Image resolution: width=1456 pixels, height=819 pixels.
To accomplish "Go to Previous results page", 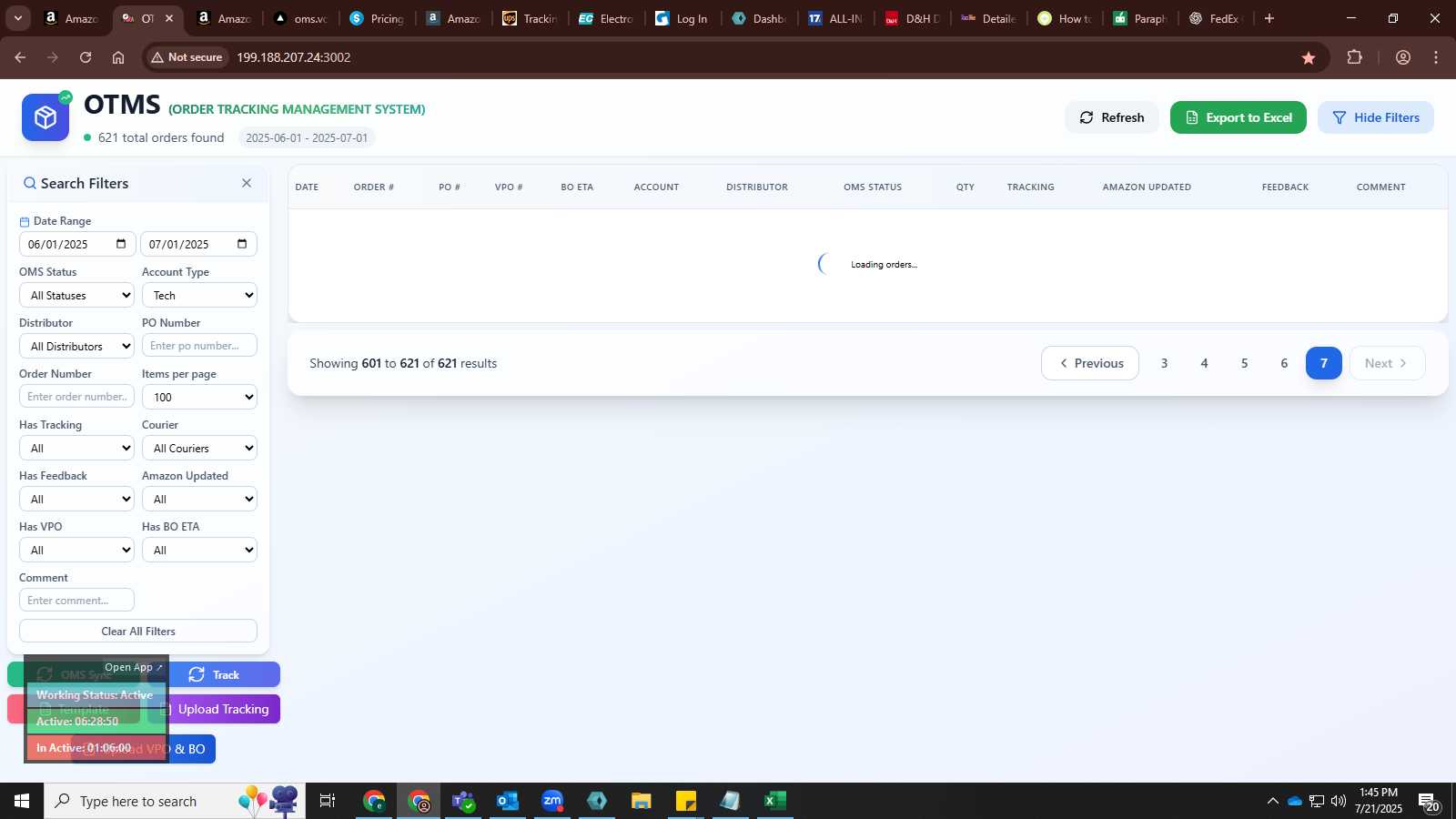I will (1090, 363).
